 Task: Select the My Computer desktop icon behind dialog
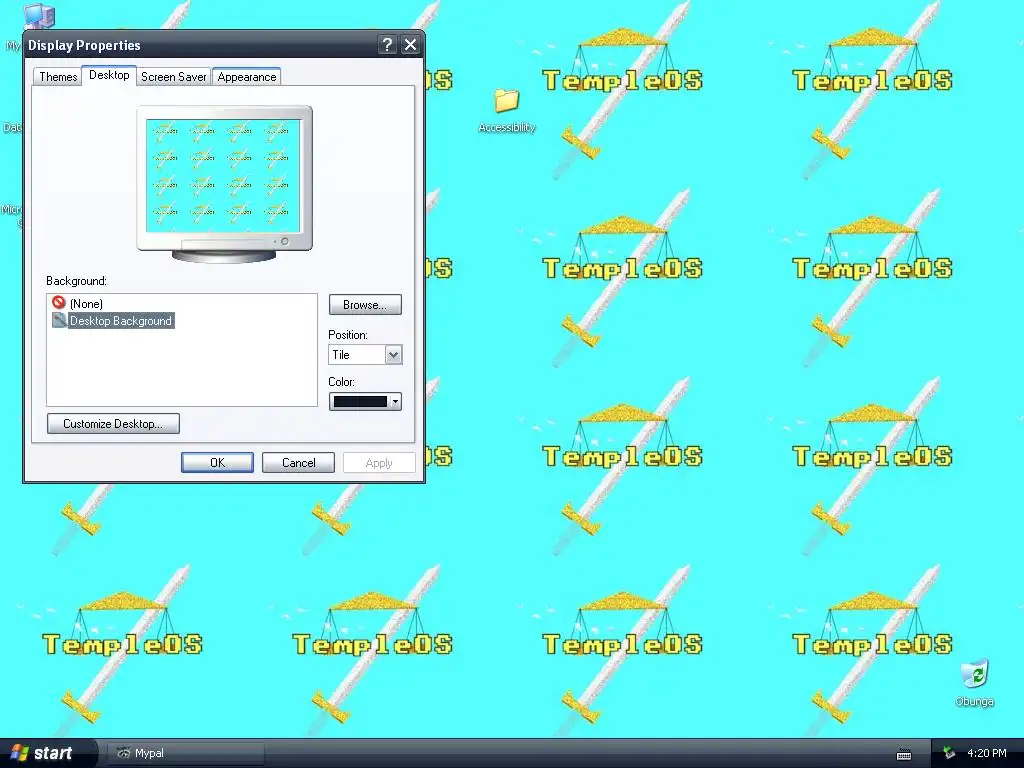tap(39, 16)
